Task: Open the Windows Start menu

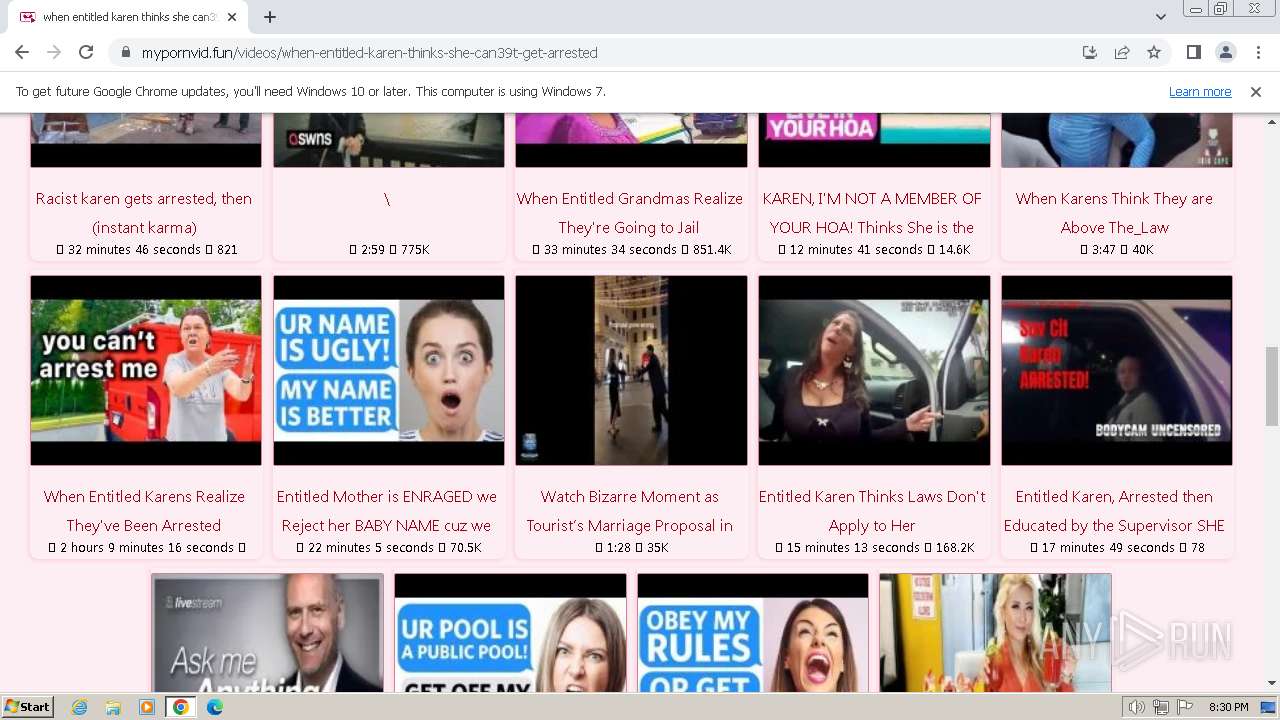Action: pos(28,707)
